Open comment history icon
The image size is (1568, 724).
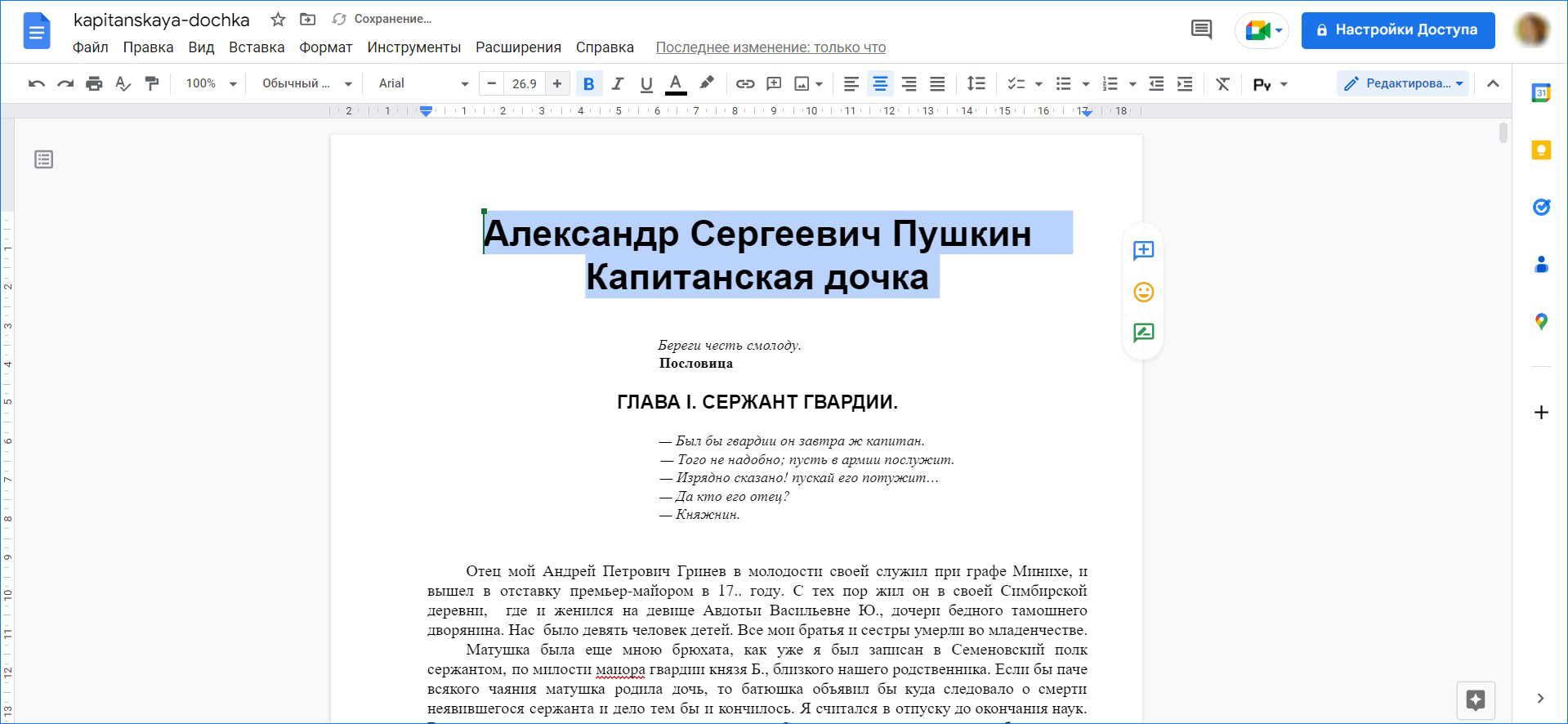(1201, 30)
